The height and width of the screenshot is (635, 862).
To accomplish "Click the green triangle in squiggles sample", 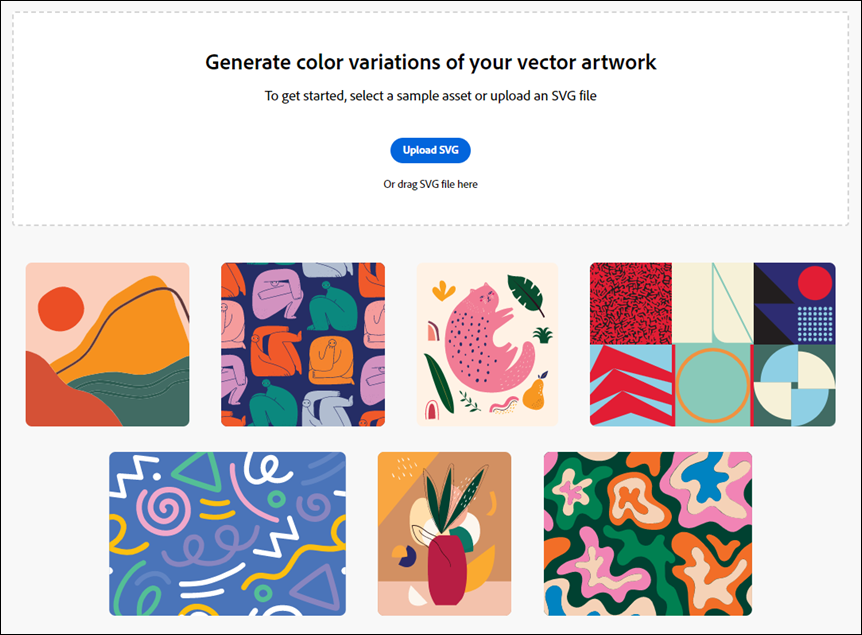I will click(x=198, y=472).
